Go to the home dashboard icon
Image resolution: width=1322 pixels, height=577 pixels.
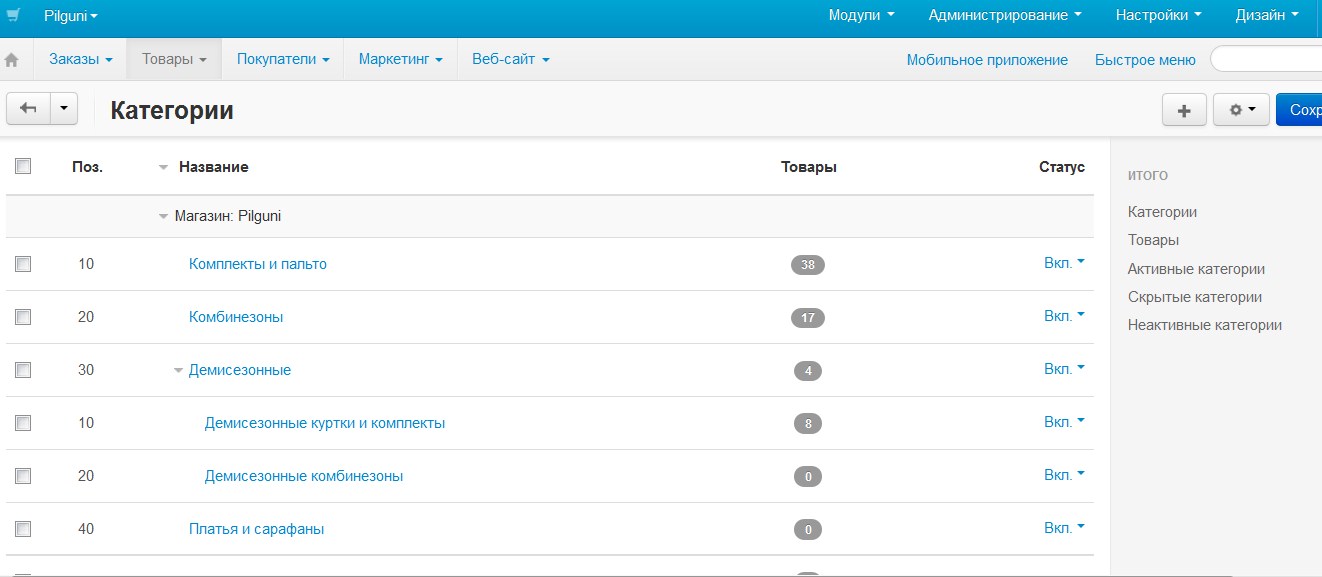click(x=12, y=60)
